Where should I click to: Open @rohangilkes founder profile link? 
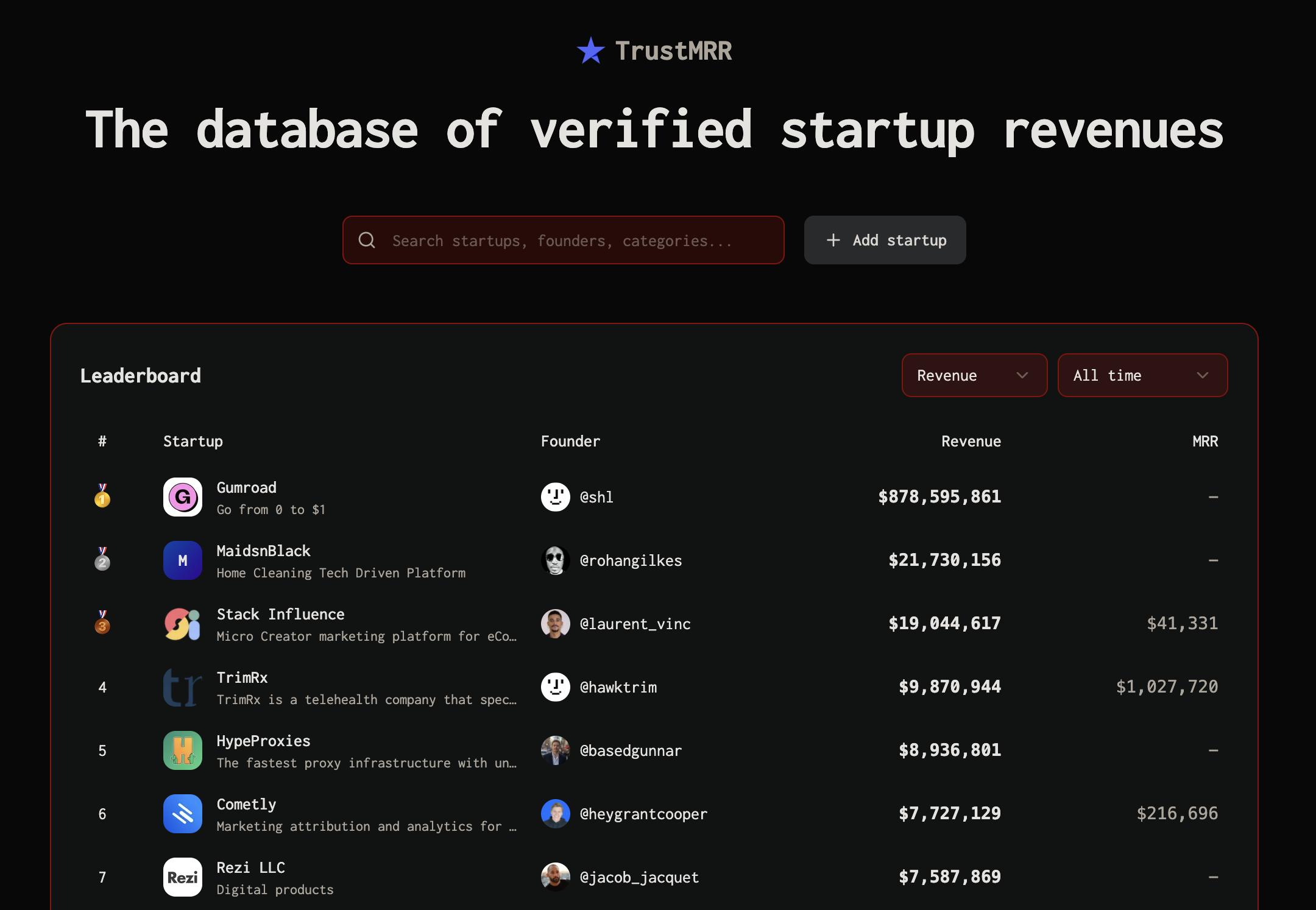pyautogui.click(x=631, y=560)
